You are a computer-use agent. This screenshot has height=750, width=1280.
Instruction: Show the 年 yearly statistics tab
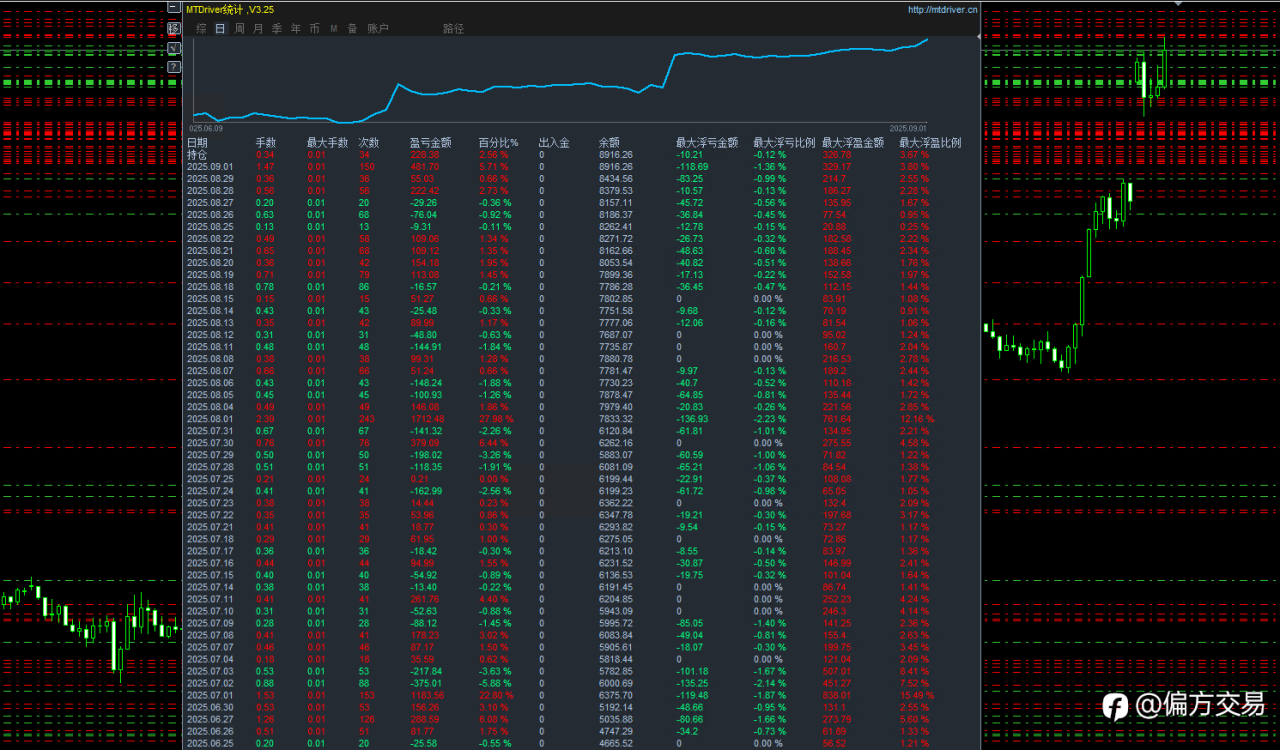(296, 29)
